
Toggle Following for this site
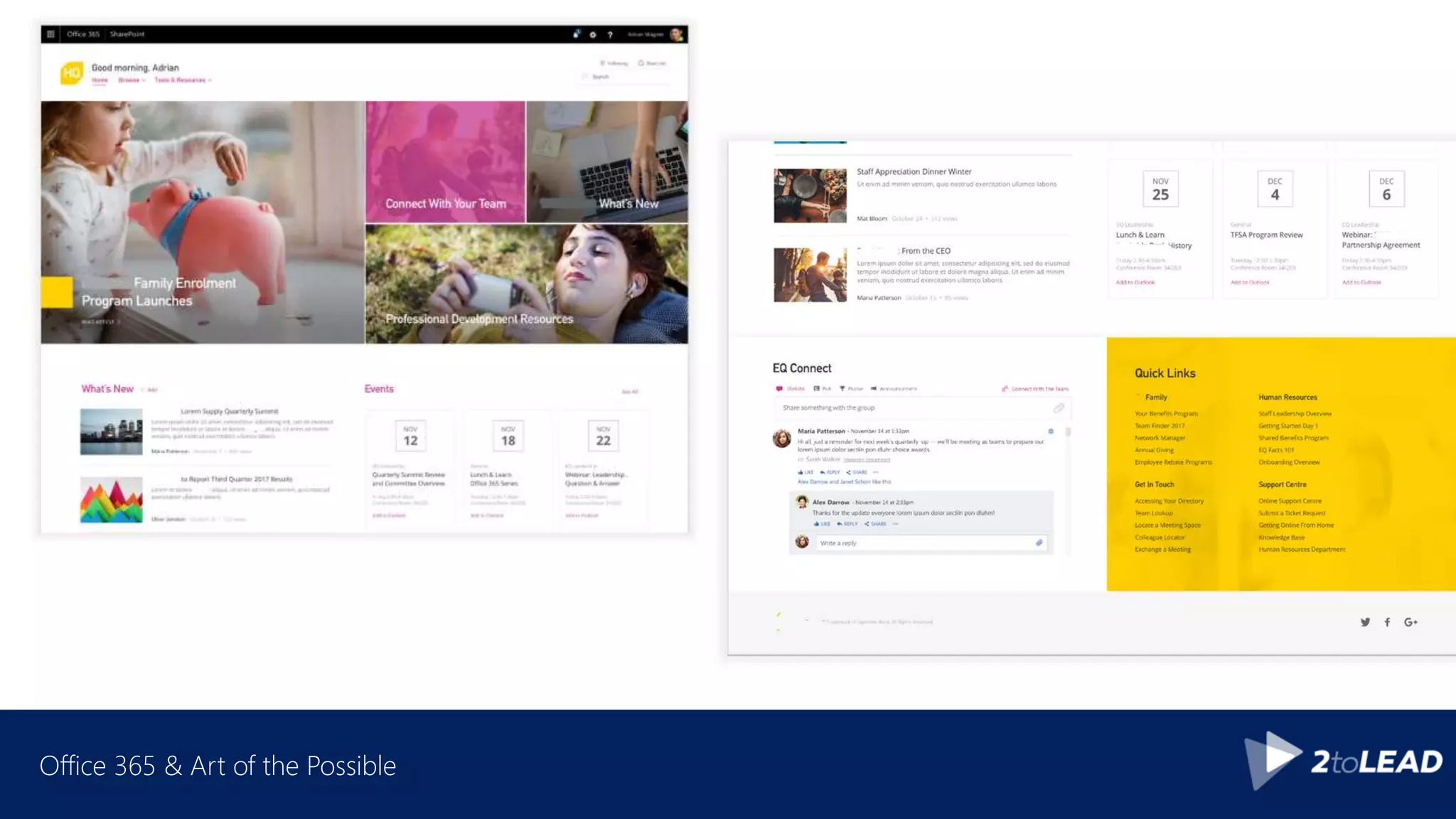(x=614, y=63)
